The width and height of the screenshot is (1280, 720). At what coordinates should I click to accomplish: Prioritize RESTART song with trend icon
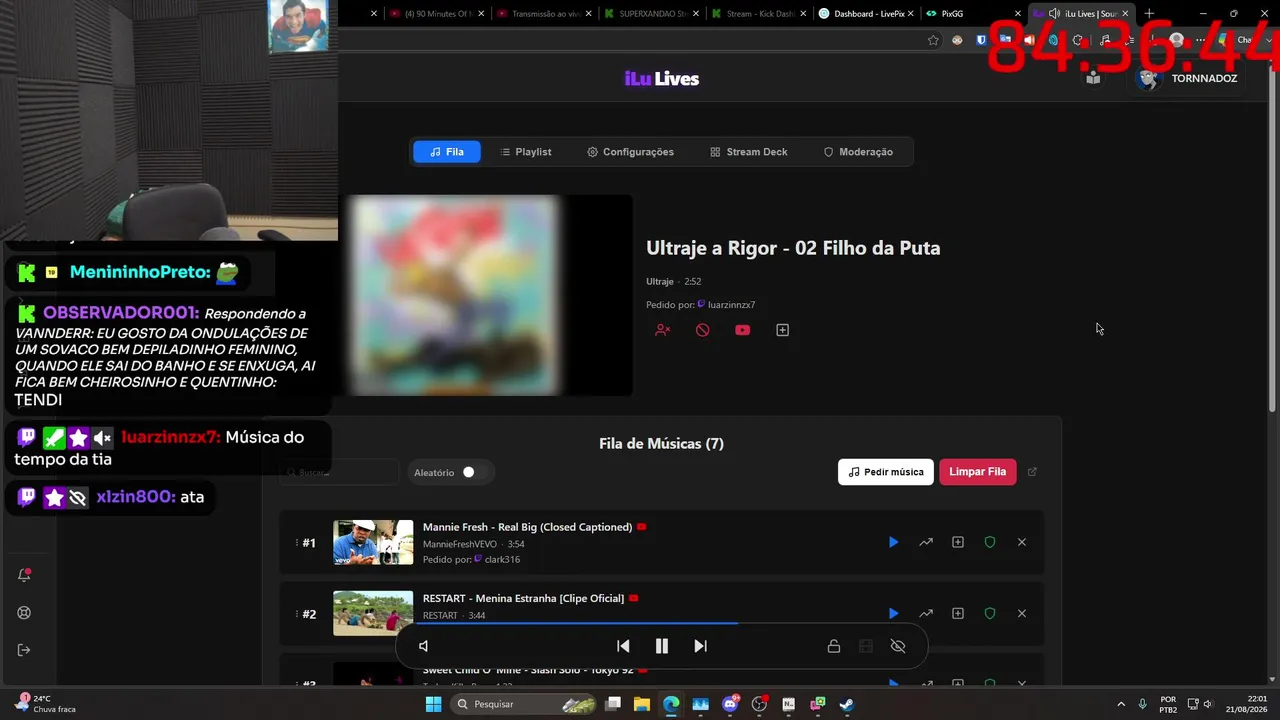click(x=926, y=613)
